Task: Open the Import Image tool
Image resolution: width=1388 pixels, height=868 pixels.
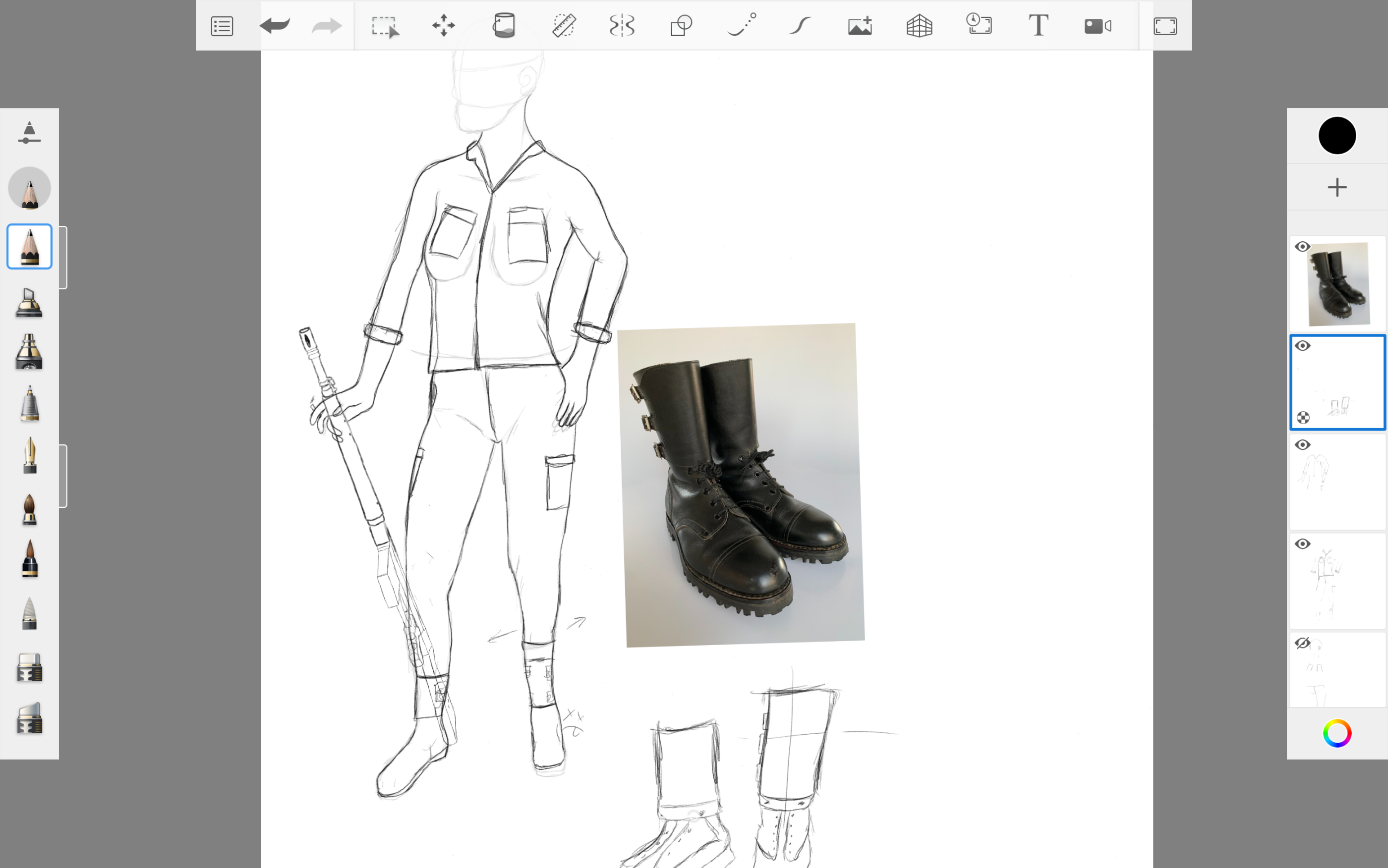Action: point(860,26)
